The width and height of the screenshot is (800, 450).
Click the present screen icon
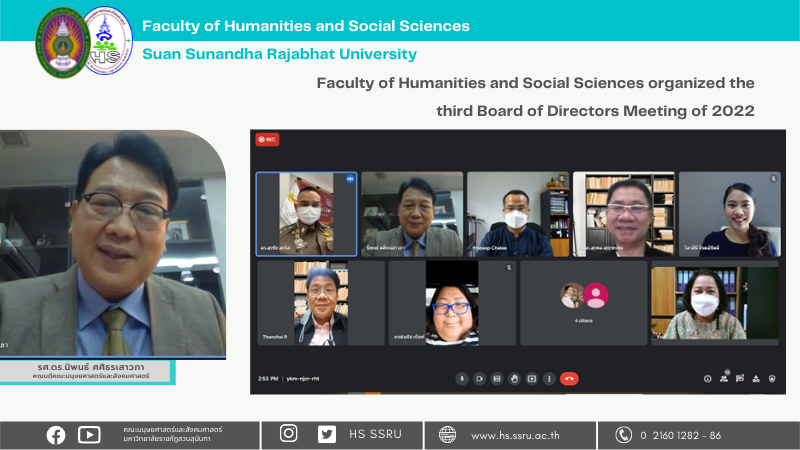[x=532, y=379]
